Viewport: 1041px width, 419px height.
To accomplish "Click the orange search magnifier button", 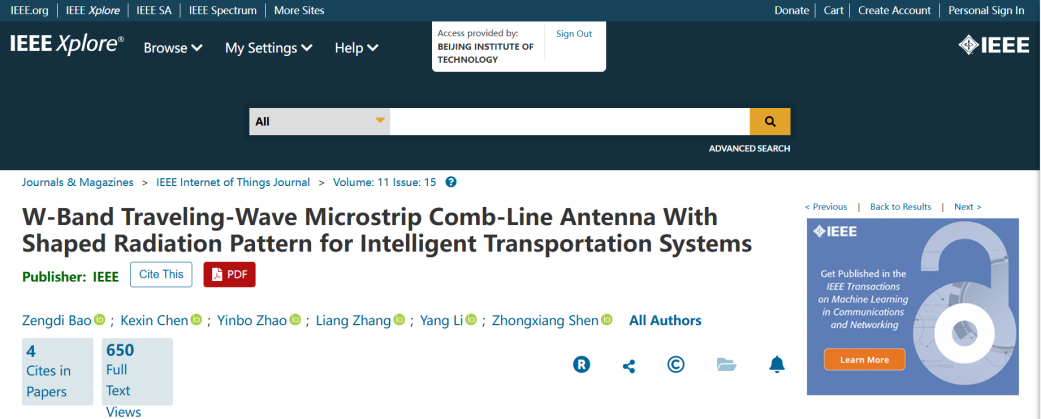I will coord(770,121).
